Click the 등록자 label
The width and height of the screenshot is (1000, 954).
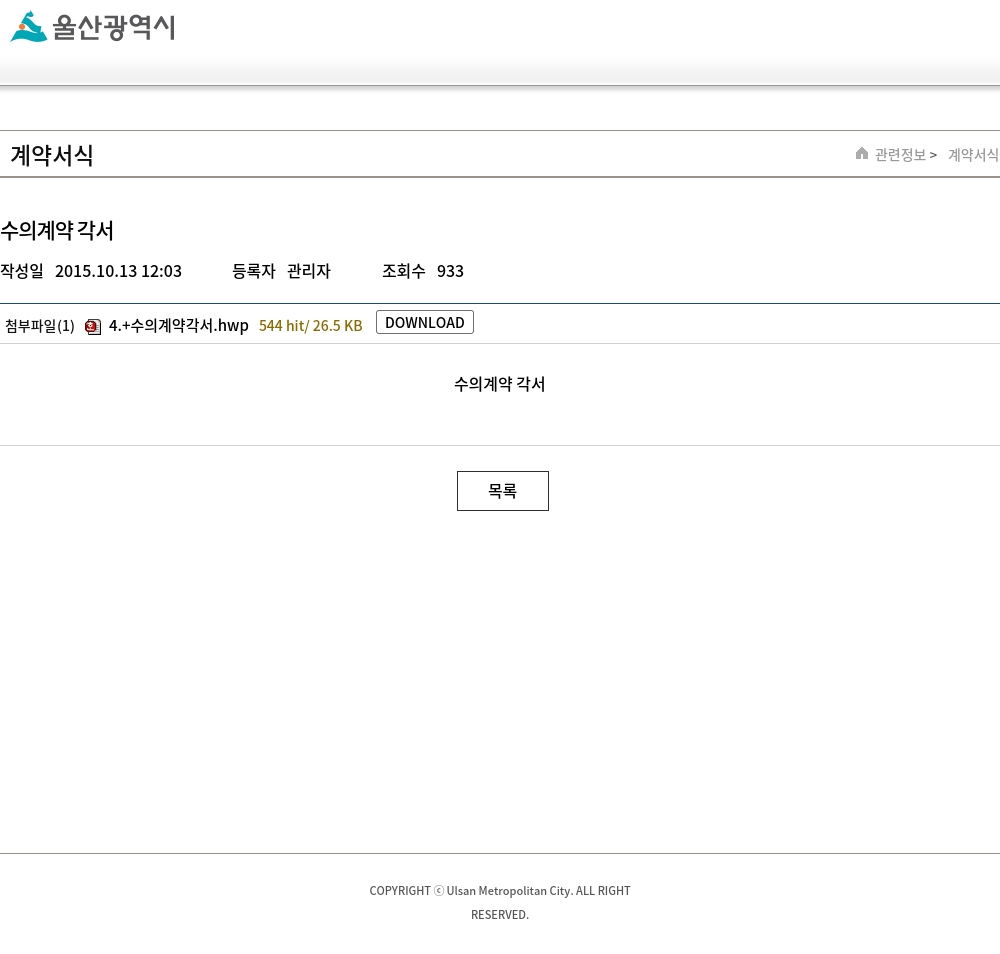pyautogui.click(x=253, y=271)
